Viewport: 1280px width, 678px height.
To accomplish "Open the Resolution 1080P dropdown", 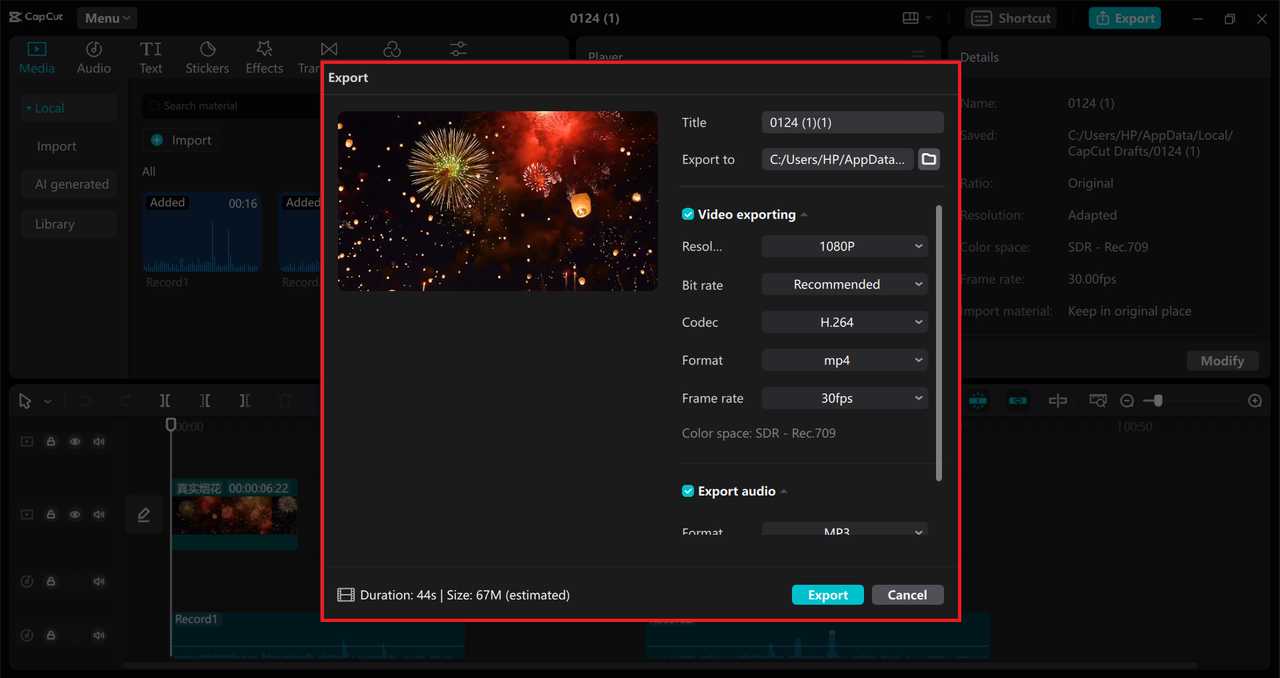I will click(x=845, y=246).
